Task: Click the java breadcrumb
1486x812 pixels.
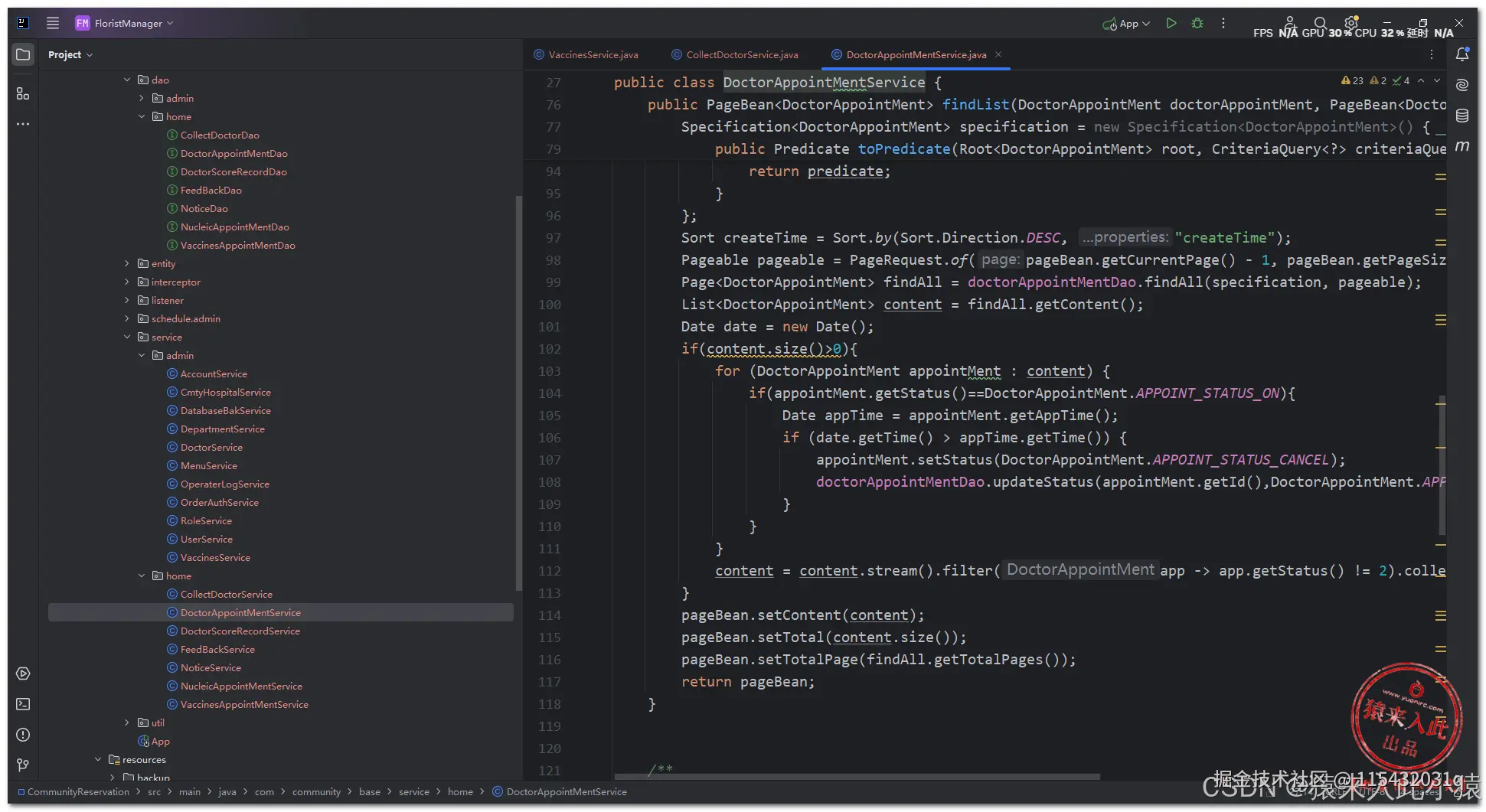Action: point(227,791)
